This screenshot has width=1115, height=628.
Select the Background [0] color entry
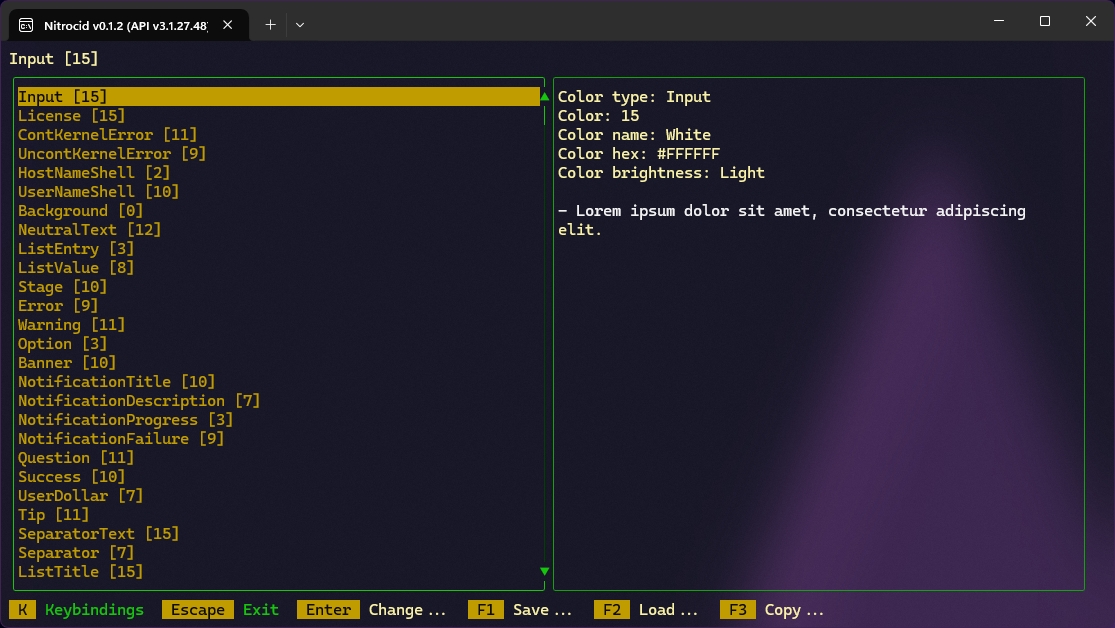point(80,211)
